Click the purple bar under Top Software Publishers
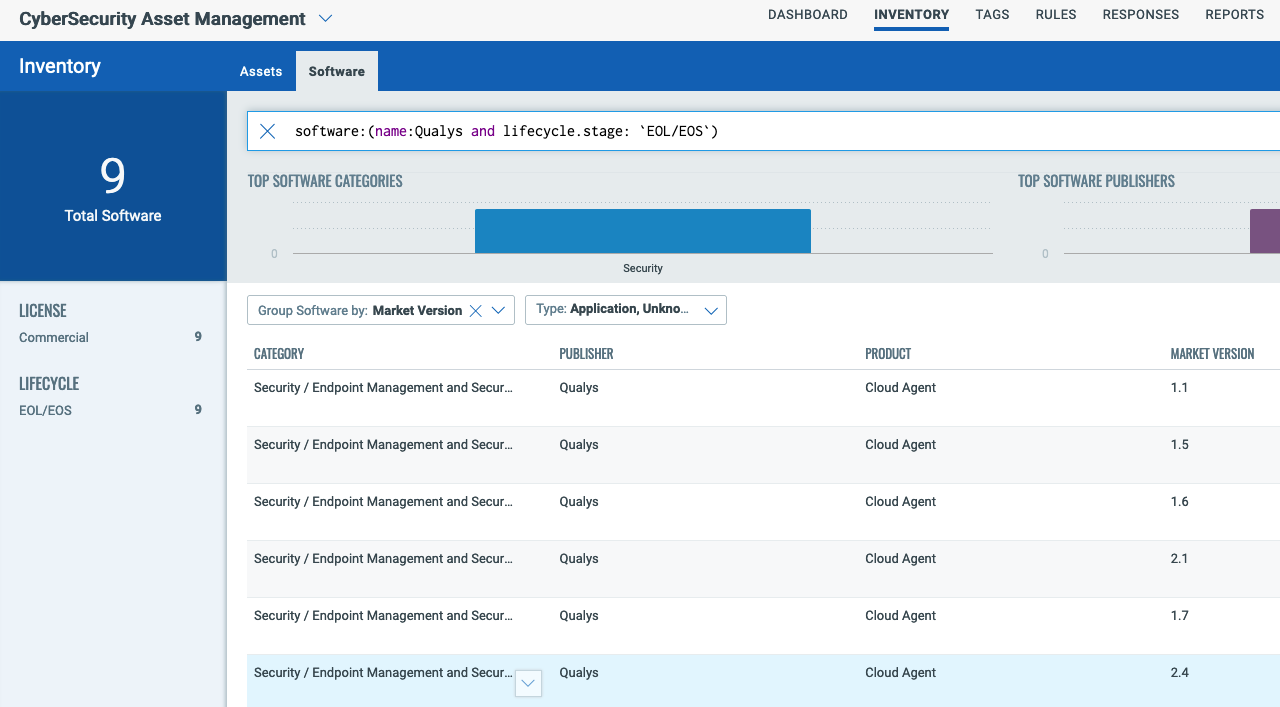This screenshot has height=707, width=1280. point(1266,230)
